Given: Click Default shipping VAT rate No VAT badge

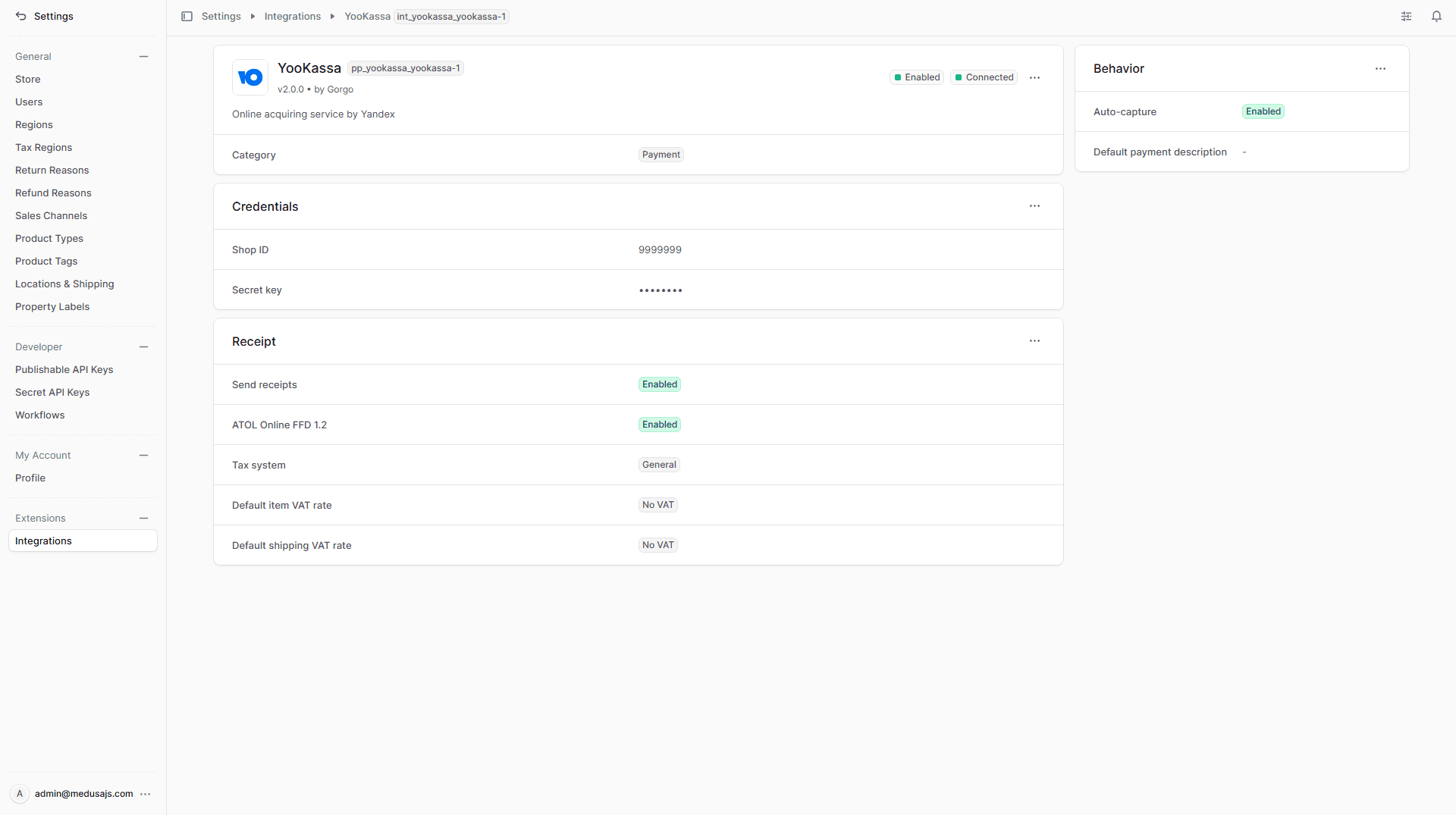Looking at the screenshot, I should click(658, 545).
